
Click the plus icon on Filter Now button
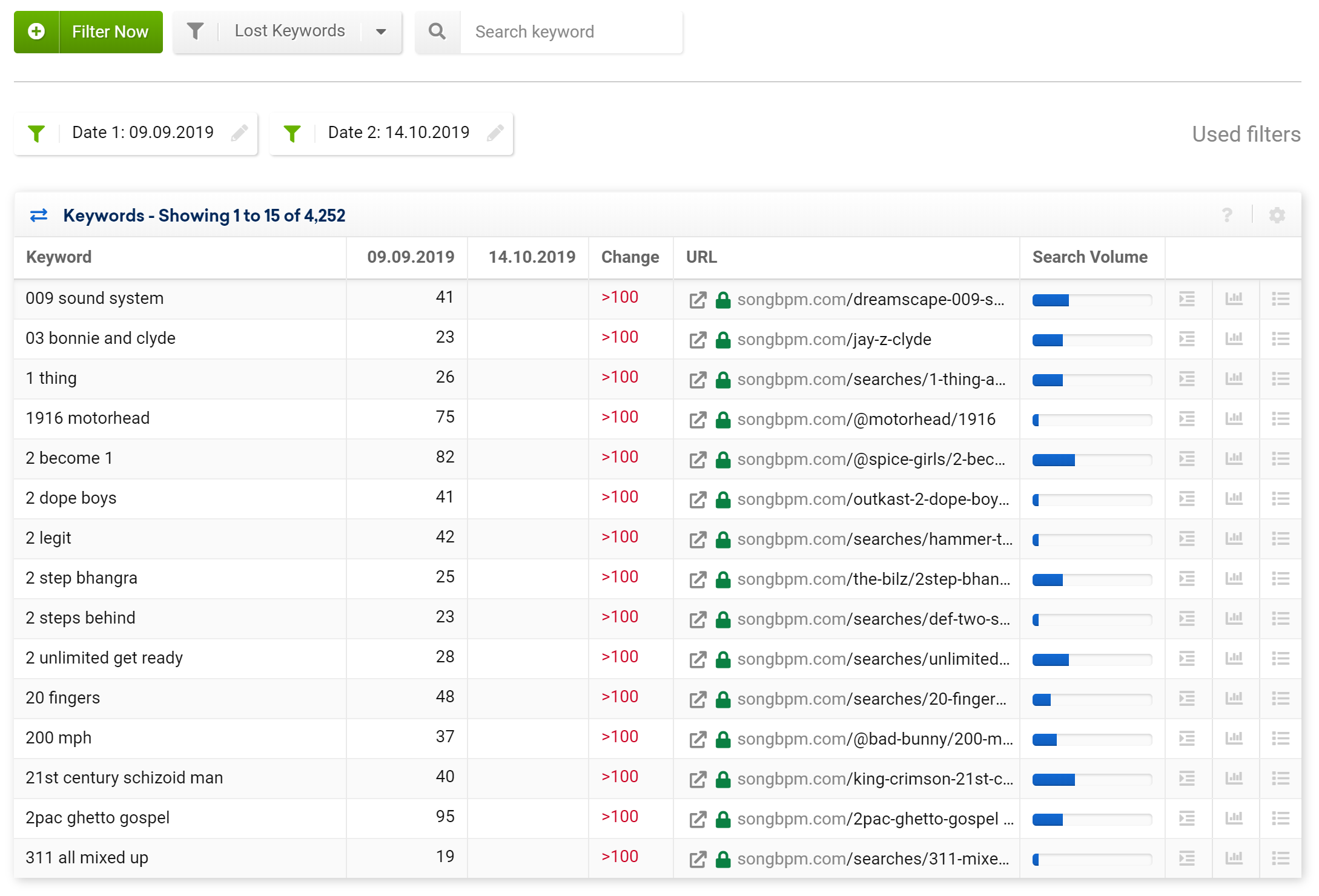tap(36, 31)
